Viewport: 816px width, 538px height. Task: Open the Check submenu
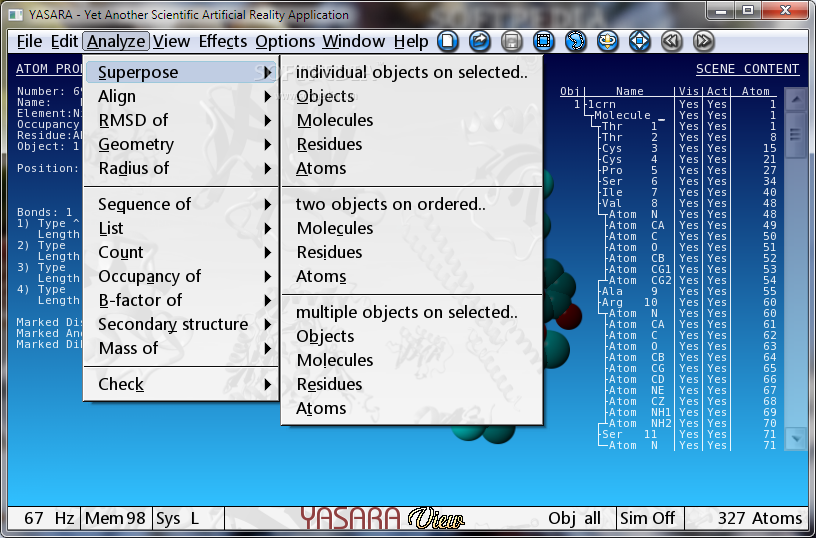181,384
